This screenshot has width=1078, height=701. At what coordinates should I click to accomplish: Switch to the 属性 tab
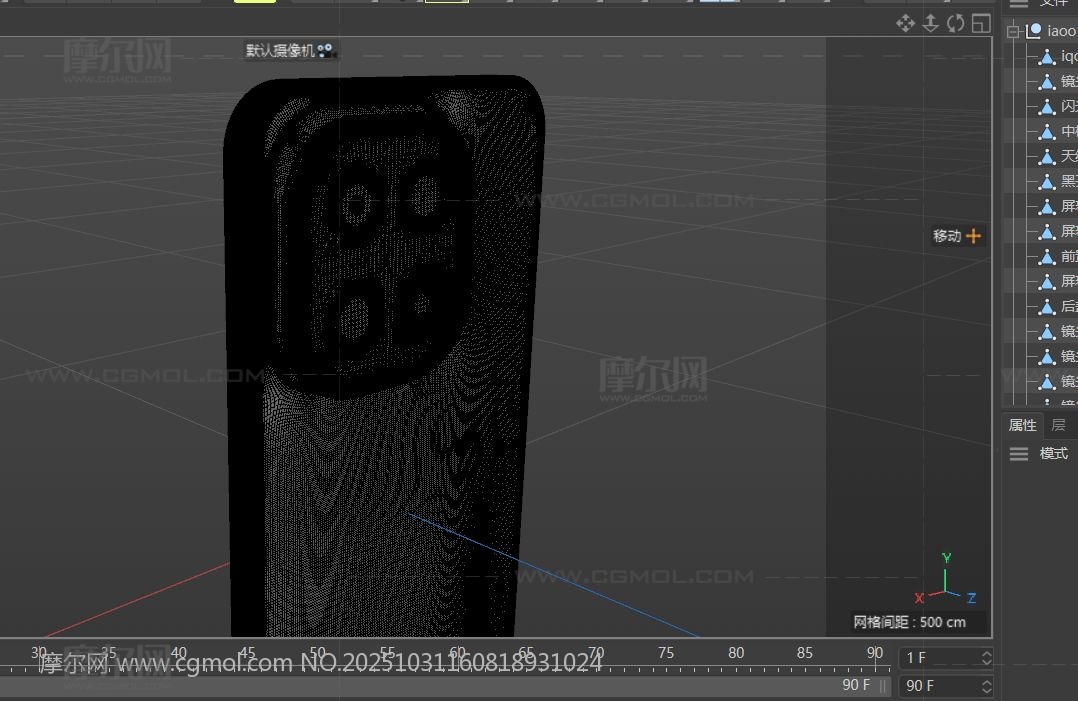pyautogui.click(x=1022, y=425)
